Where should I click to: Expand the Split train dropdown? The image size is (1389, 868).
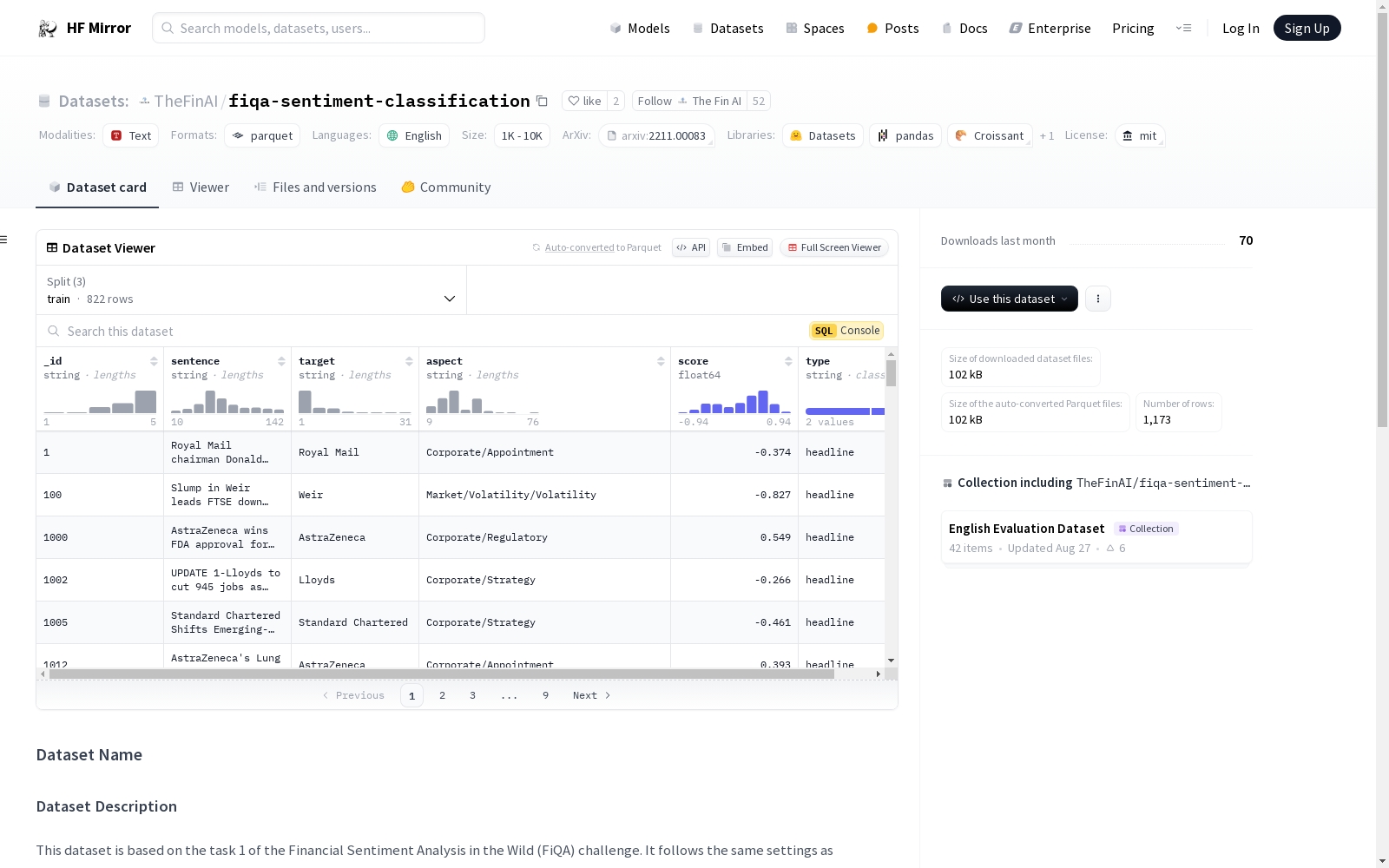click(x=252, y=290)
